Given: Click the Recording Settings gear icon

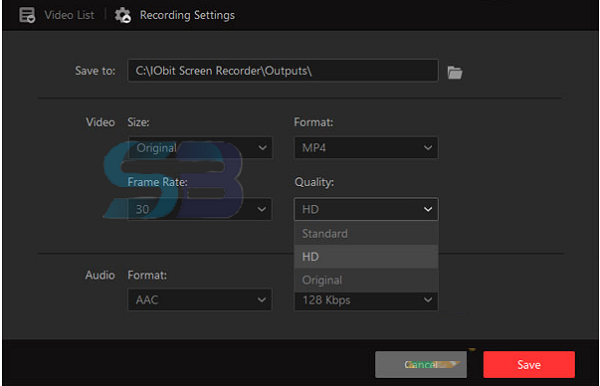Looking at the screenshot, I should (123, 15).
